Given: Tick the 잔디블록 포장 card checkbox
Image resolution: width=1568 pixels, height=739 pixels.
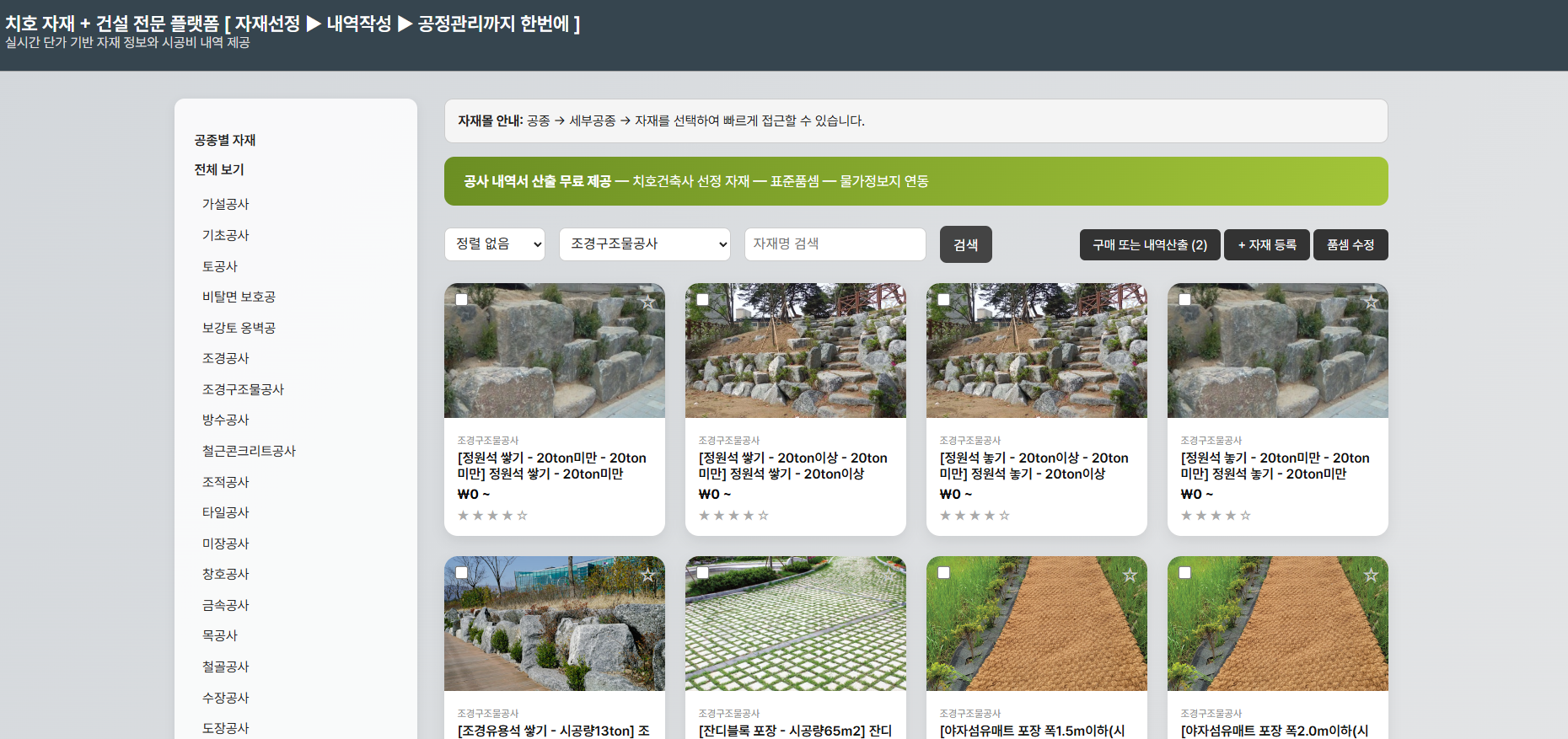Looking at the screenshot, I should coord(702,572).
